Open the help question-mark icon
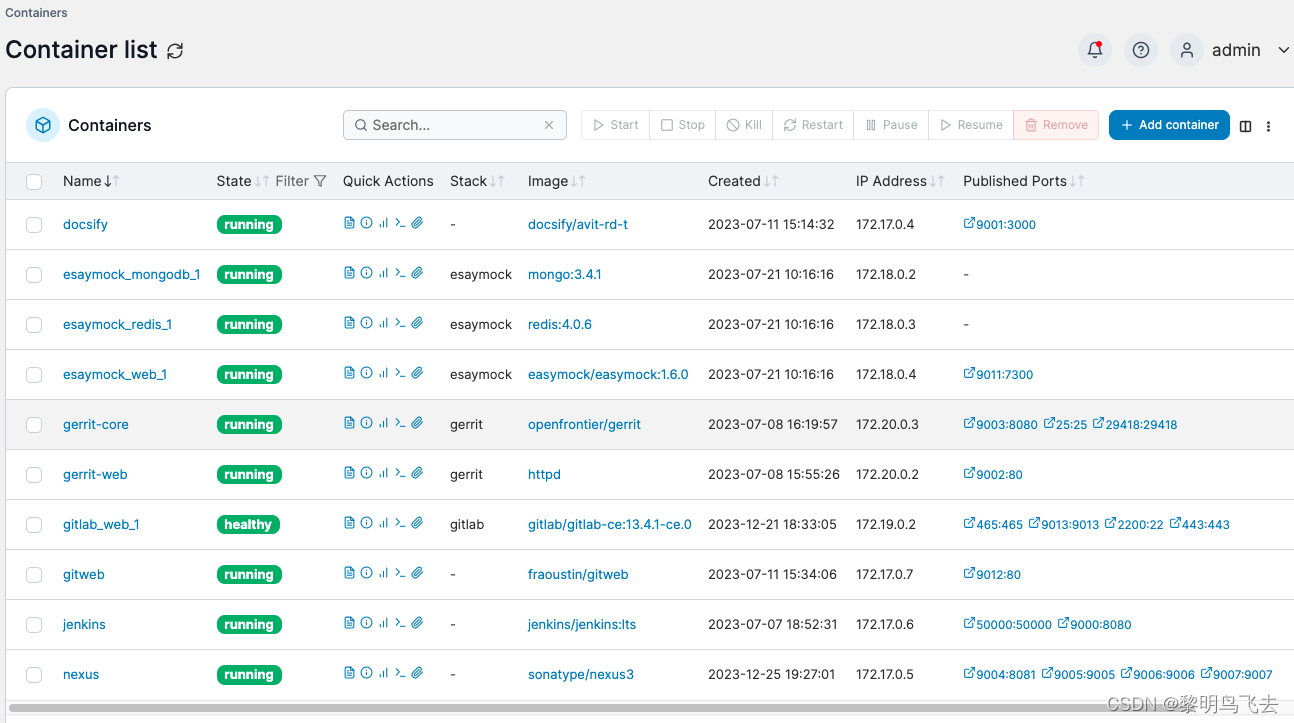This screenshot has height=723, width=1294. [x=1141, y=50]
